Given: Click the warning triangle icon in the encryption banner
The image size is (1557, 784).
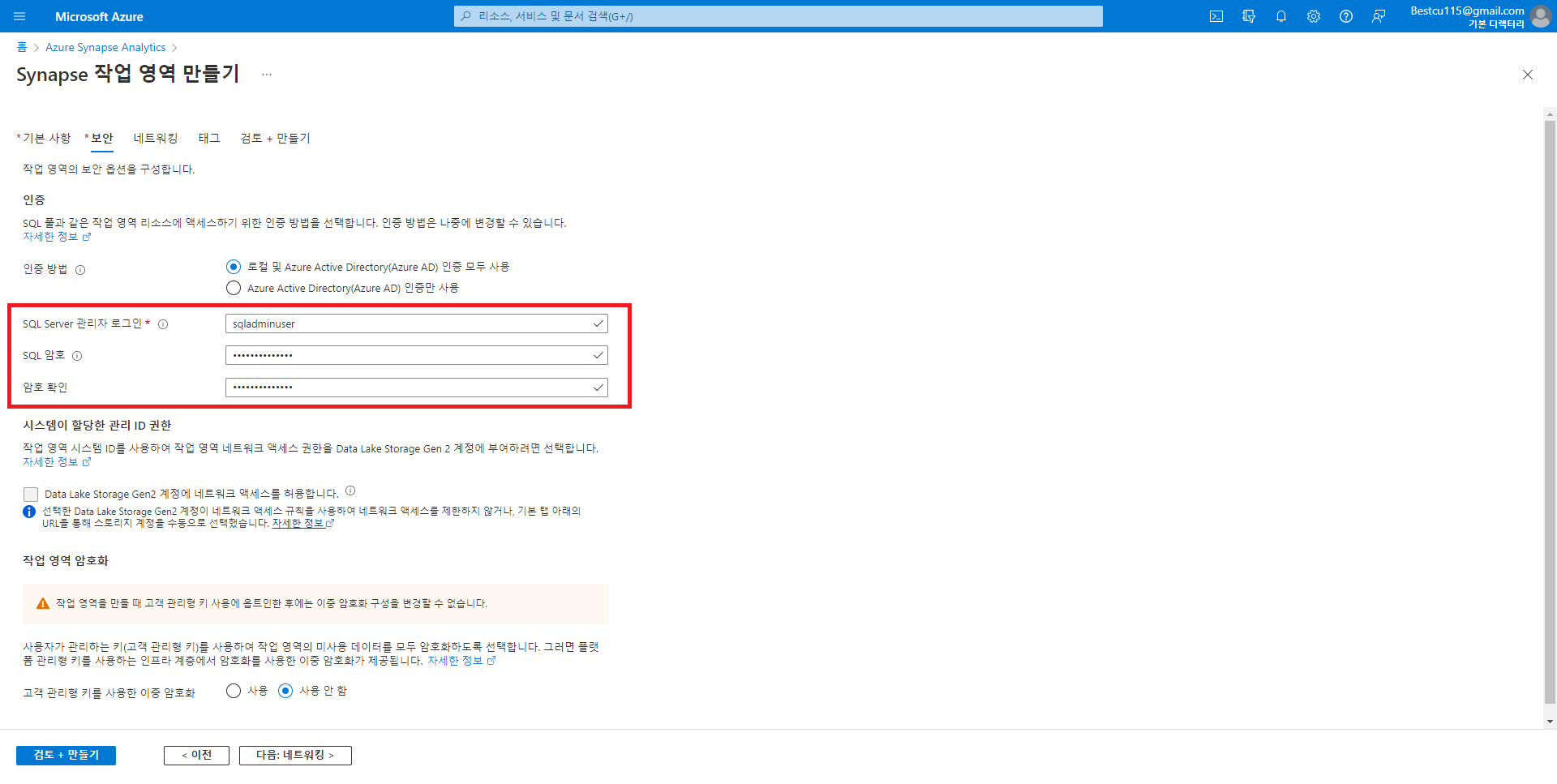Looking at the screenshot, I should coord(43,603).
